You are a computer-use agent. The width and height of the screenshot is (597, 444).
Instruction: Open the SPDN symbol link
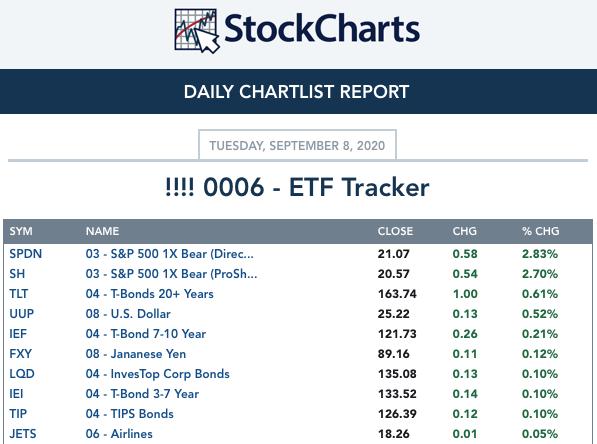pos(26,254)
